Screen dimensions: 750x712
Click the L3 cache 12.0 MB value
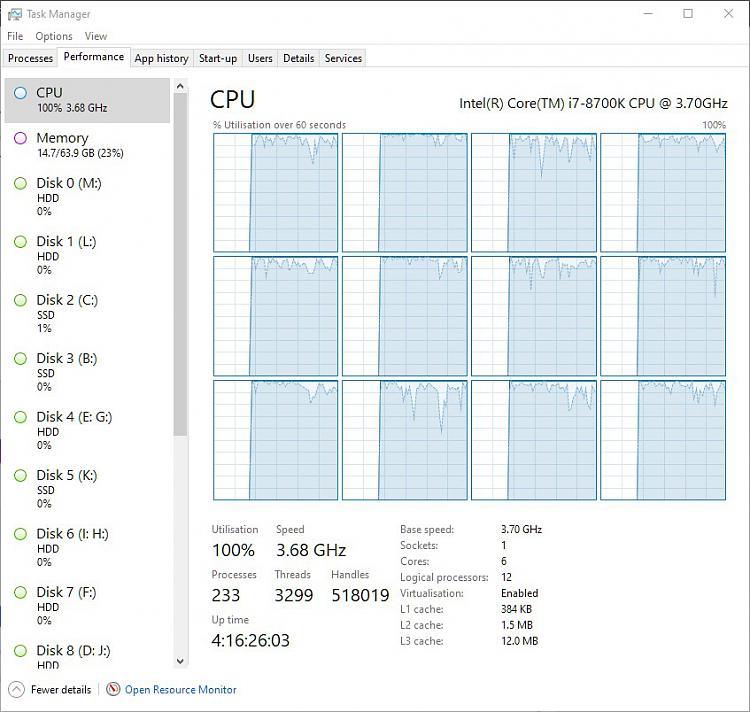(519, 641)
